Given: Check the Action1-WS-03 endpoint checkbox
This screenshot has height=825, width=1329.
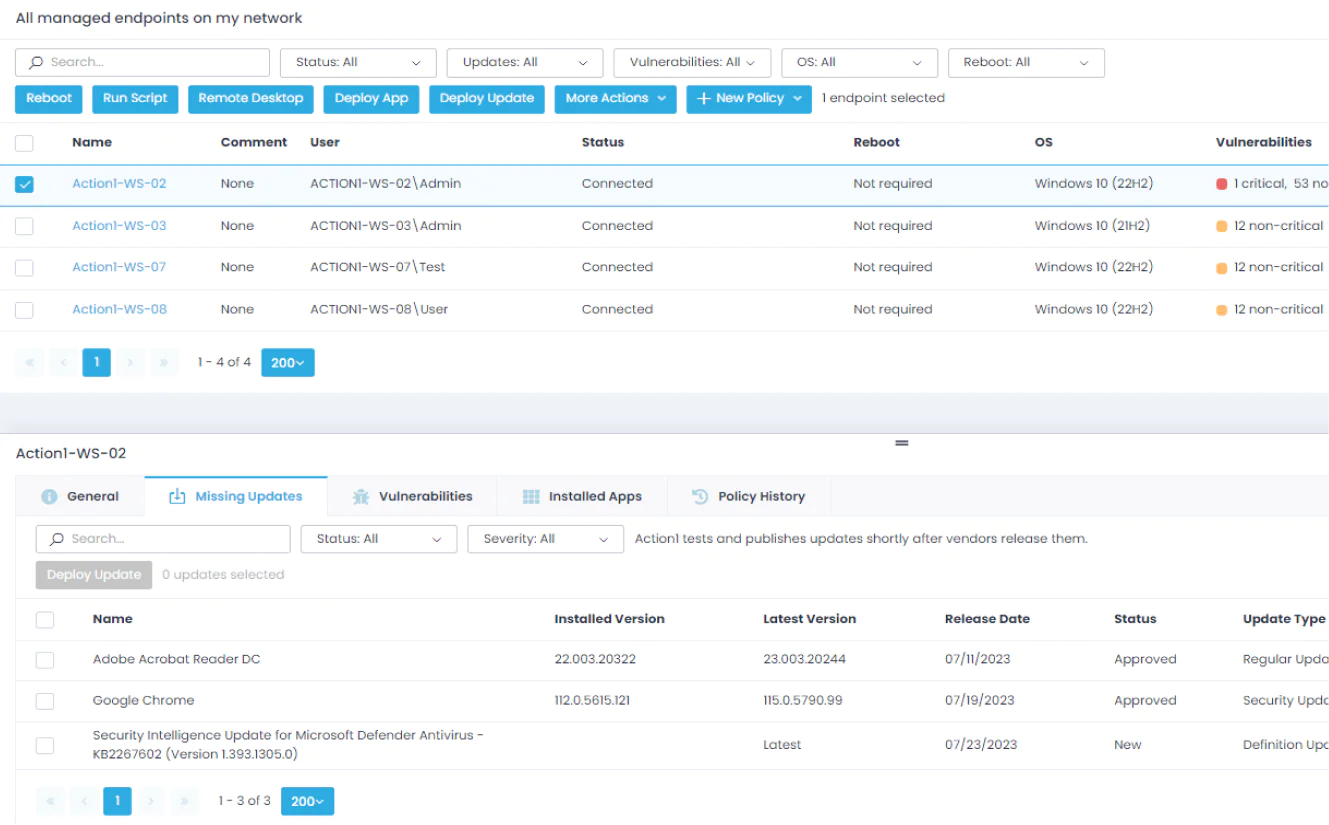Looking at the screenshot, I should 24,226.
